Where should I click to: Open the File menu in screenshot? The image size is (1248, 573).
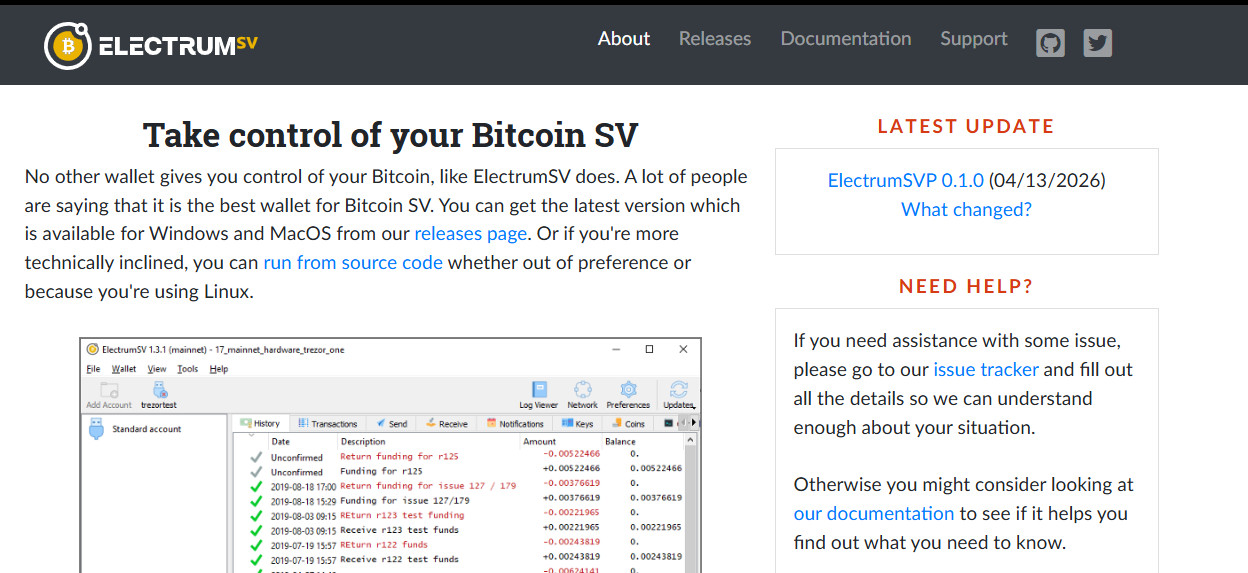tap(93, 369)
